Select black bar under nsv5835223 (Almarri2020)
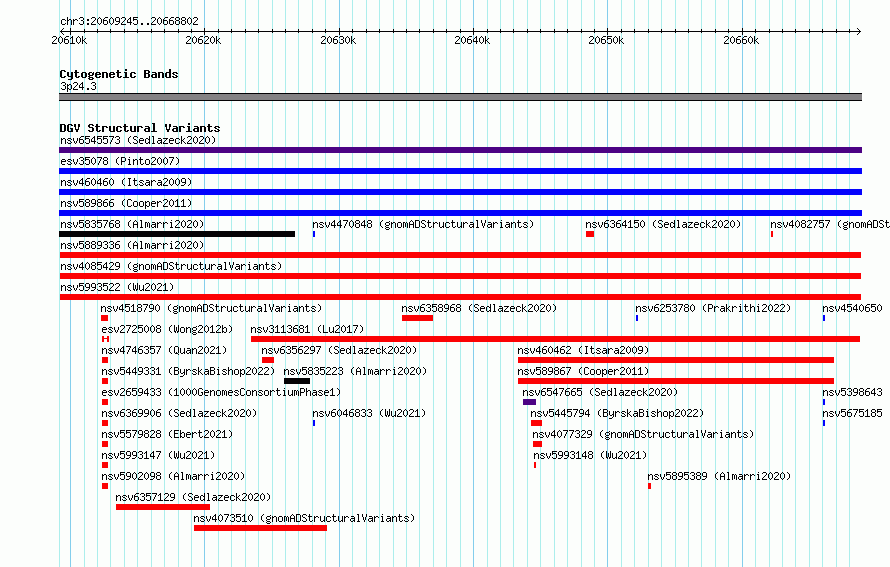This screenshot has width=890, height=567. pyautogui.click(x=297, y=381)
